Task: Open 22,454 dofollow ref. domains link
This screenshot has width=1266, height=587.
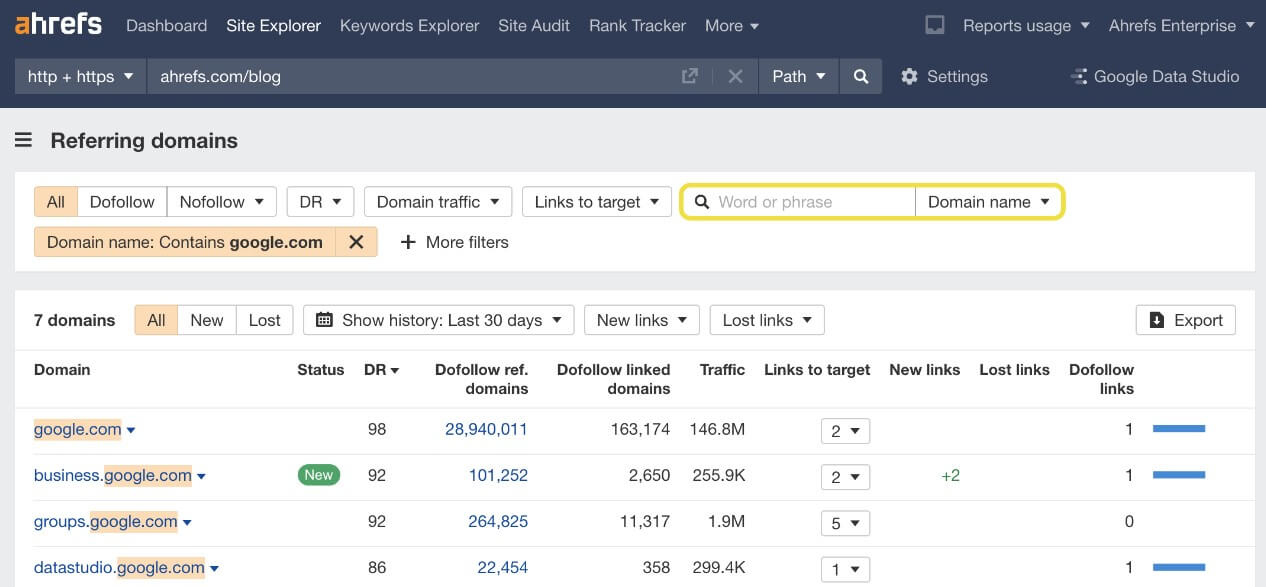Action: point(503,567)
